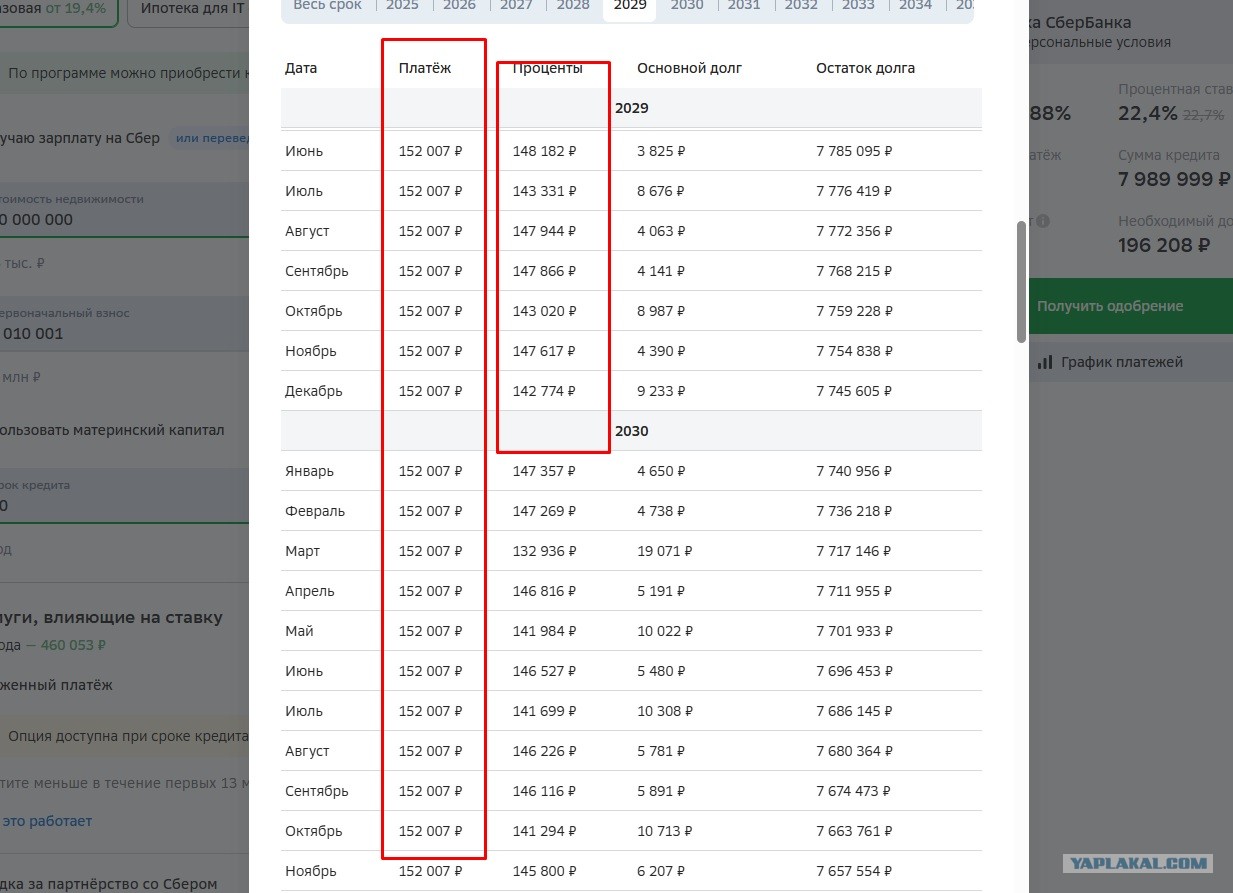
Task: Select the 2026 year tab
Action: click(459, 5)
